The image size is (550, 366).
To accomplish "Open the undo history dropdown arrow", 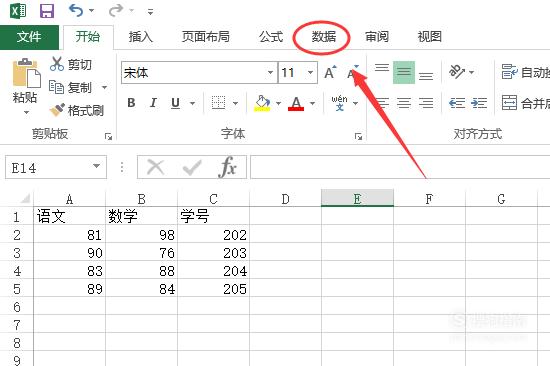I will tap(92, 11).
